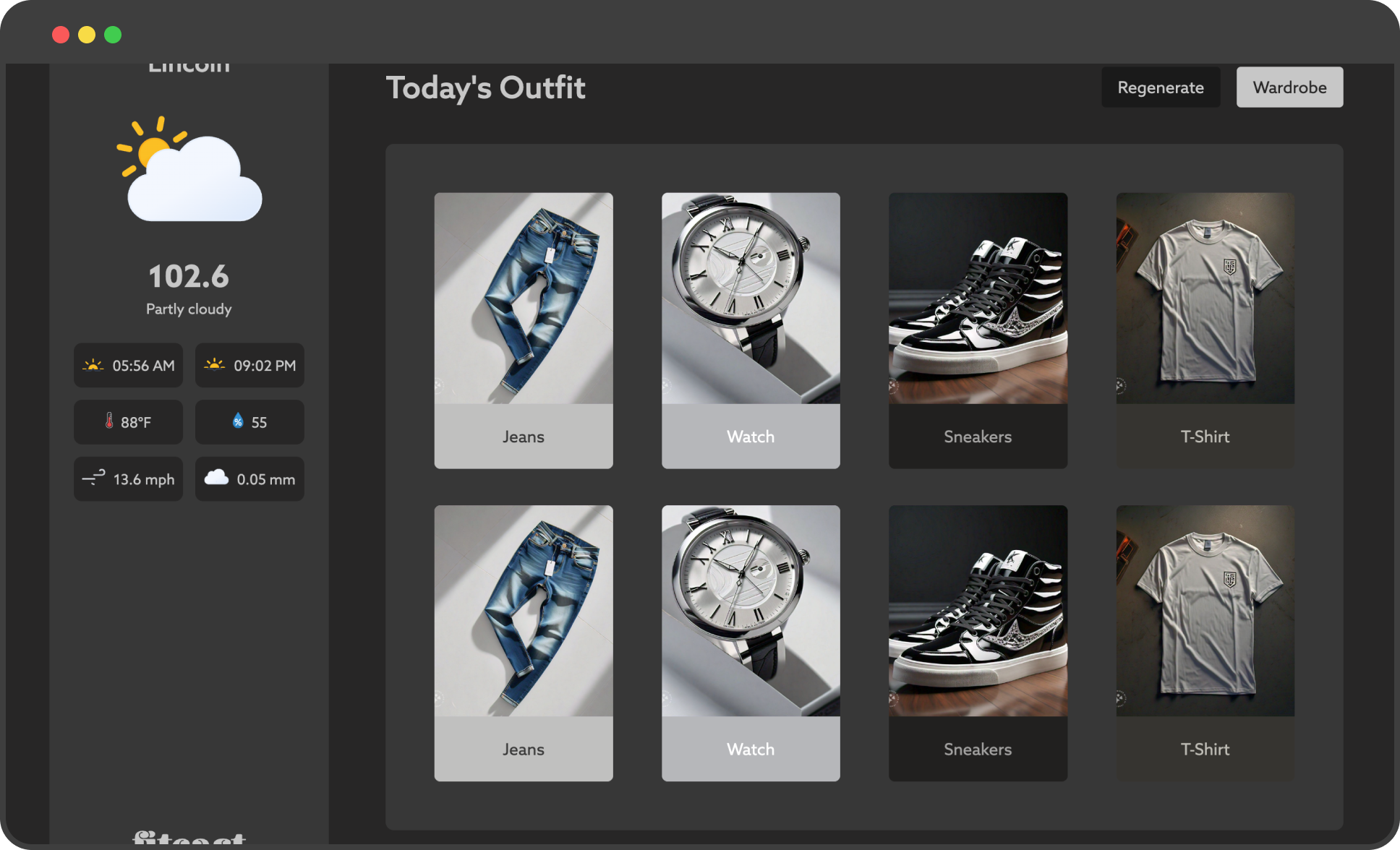Click the sunset icon beside 09:02 PM
The height and width of the screenshot is (850, 1400).
[x=215, y=365]
